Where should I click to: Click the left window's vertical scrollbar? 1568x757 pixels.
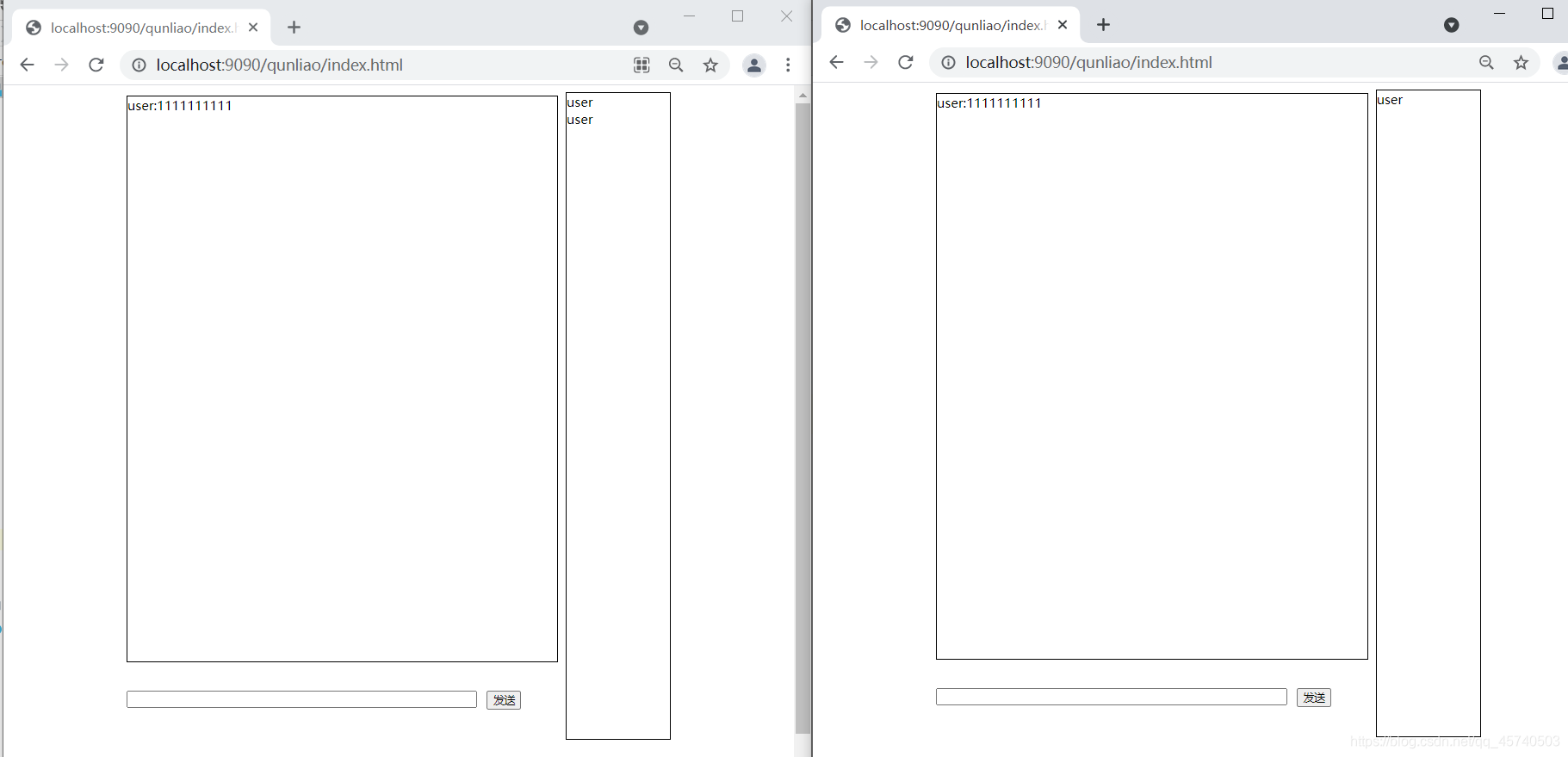(803, 418)
